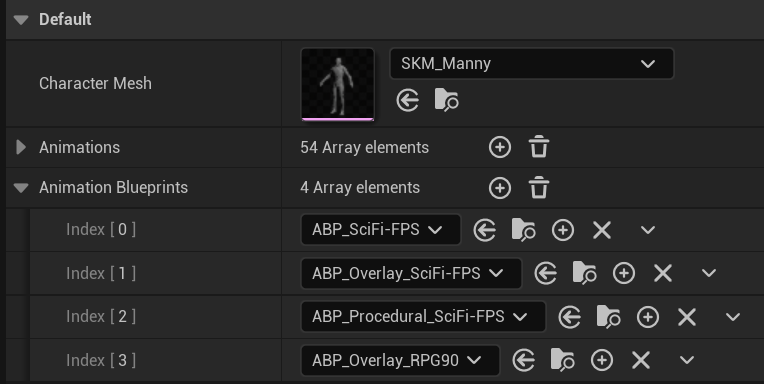This screenshot has width=764, height=384.
Task: Add element to Animations array
Action: [500, 147]
